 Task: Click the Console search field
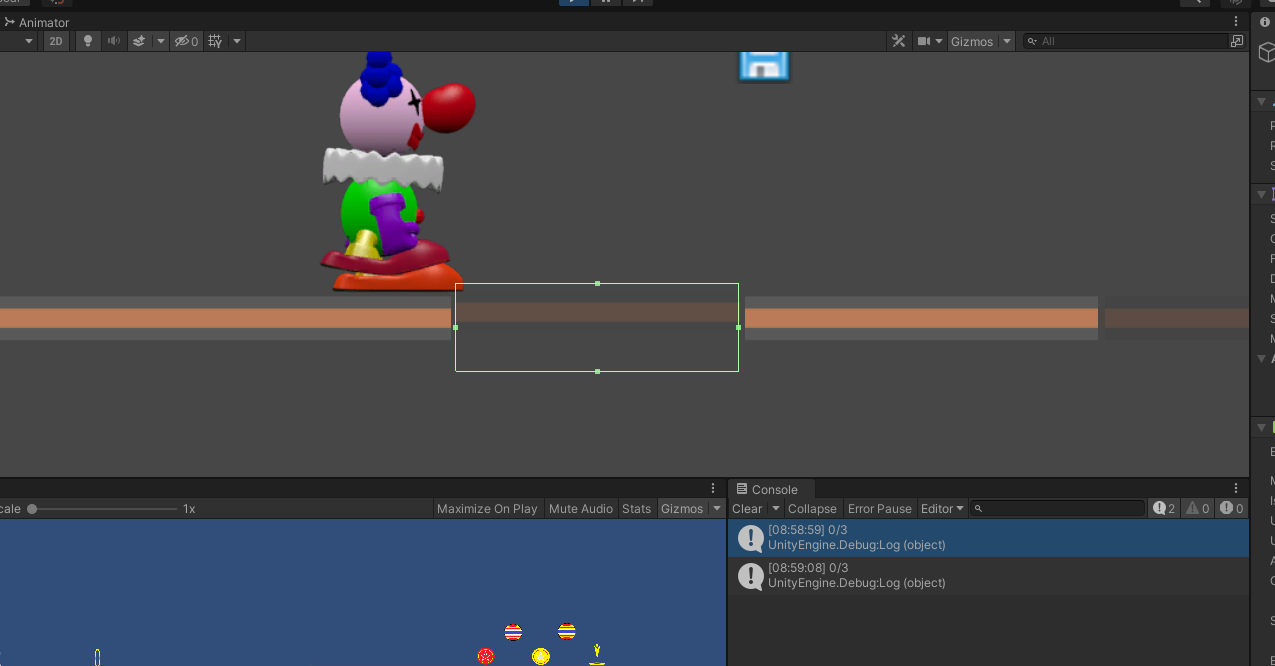pos(1057,509)
